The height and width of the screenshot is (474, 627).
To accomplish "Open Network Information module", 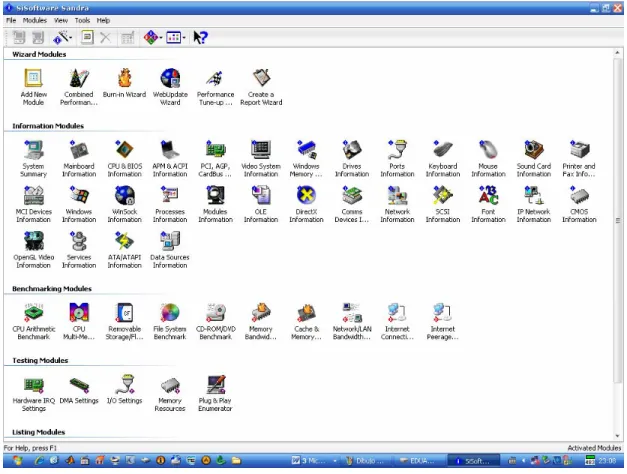I will [x=397, y=204].
